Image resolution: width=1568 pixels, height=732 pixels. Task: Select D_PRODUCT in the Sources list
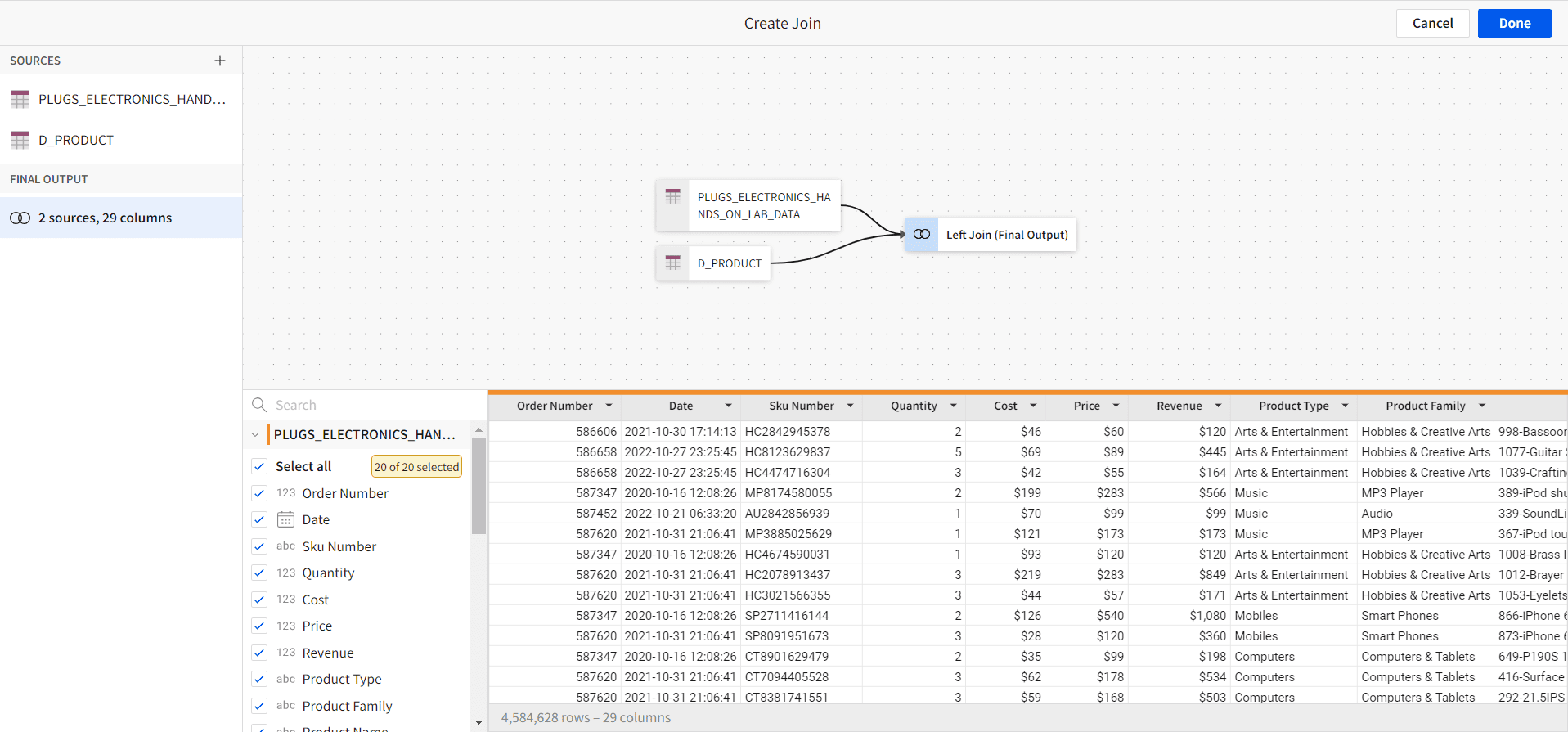[76, 141]
